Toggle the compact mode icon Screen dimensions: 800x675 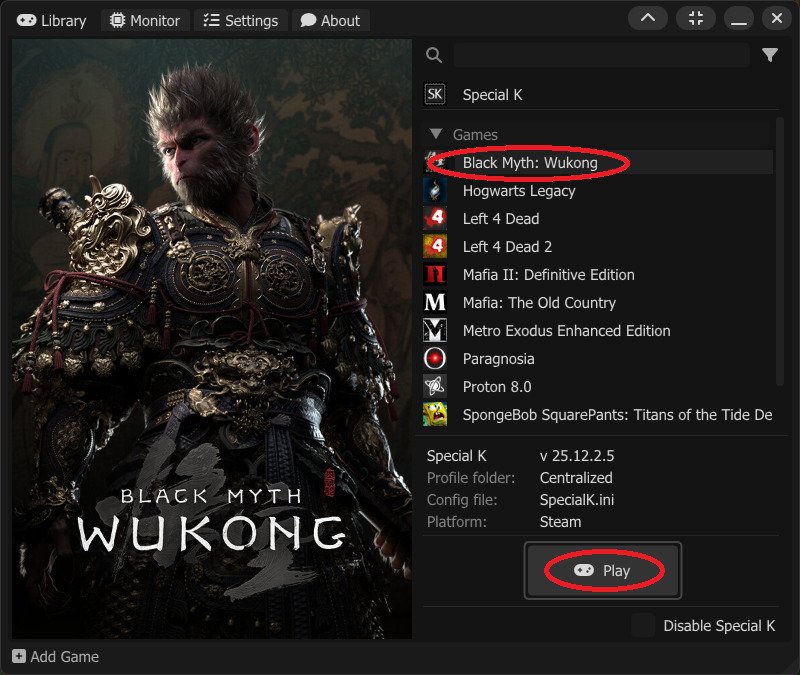[x=696, y=18]
